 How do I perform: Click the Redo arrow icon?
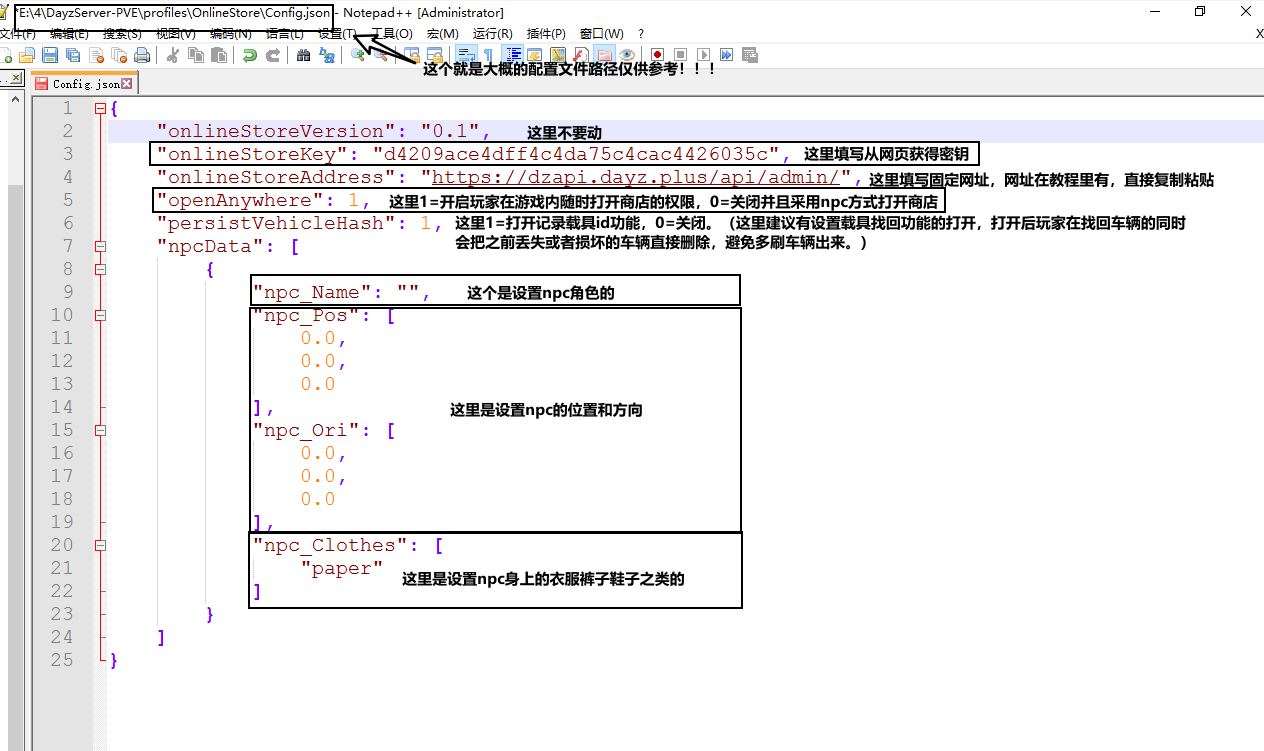pyautogui.click(x=272, y=55)
